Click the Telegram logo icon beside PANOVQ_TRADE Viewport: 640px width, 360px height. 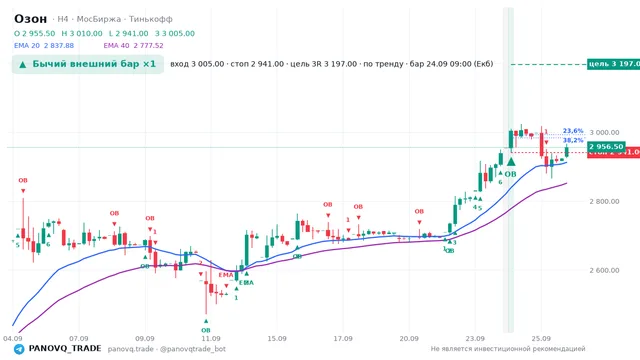pyautogui.click(x=19, y=349)
